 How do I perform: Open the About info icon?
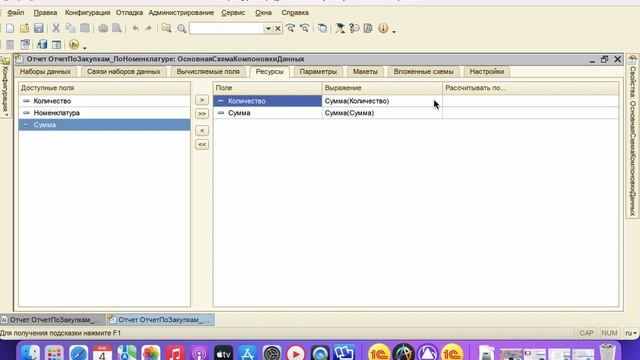[383, 28]
